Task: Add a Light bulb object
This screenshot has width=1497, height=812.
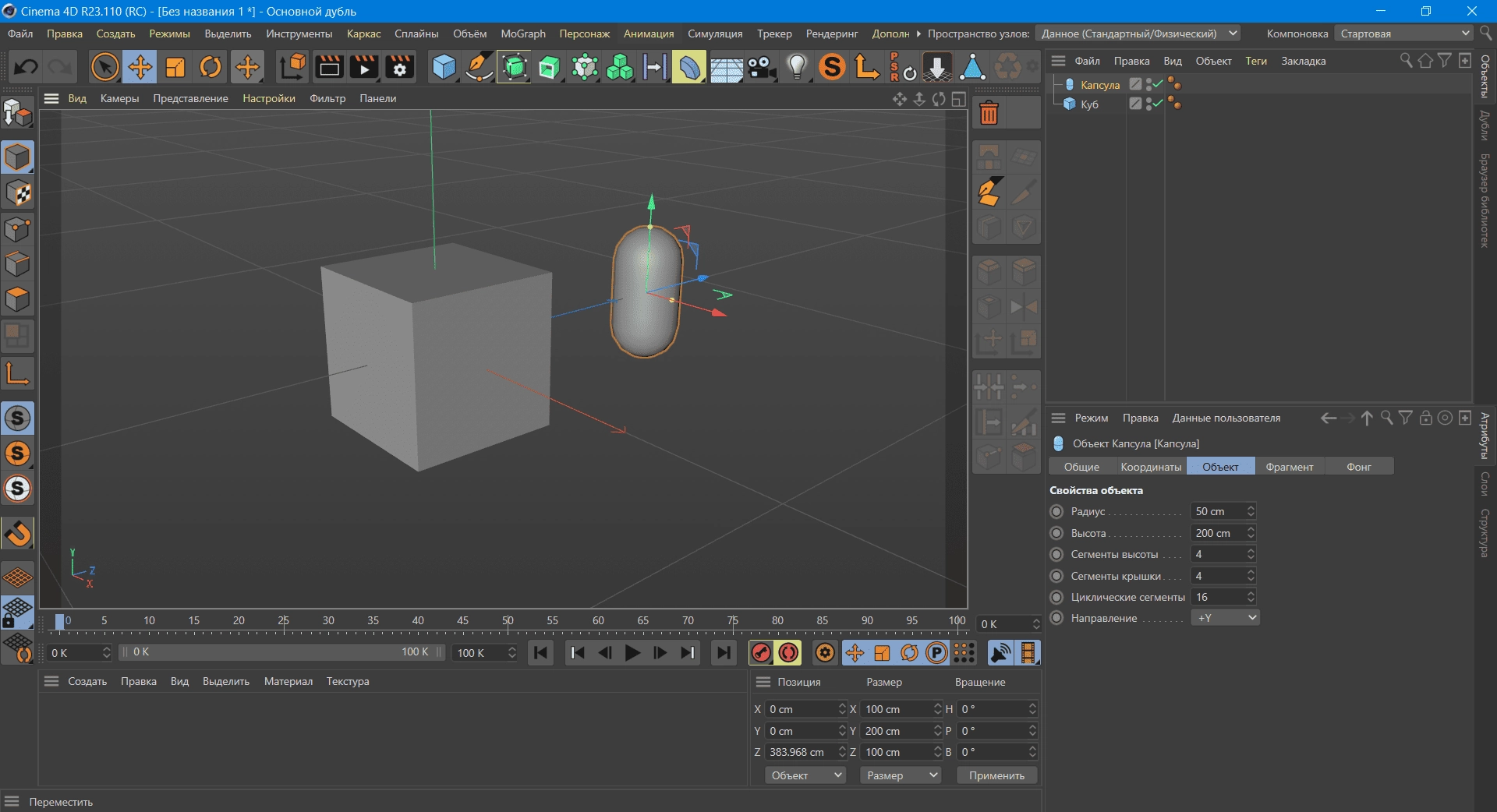Action: click(x=797, y=67)
